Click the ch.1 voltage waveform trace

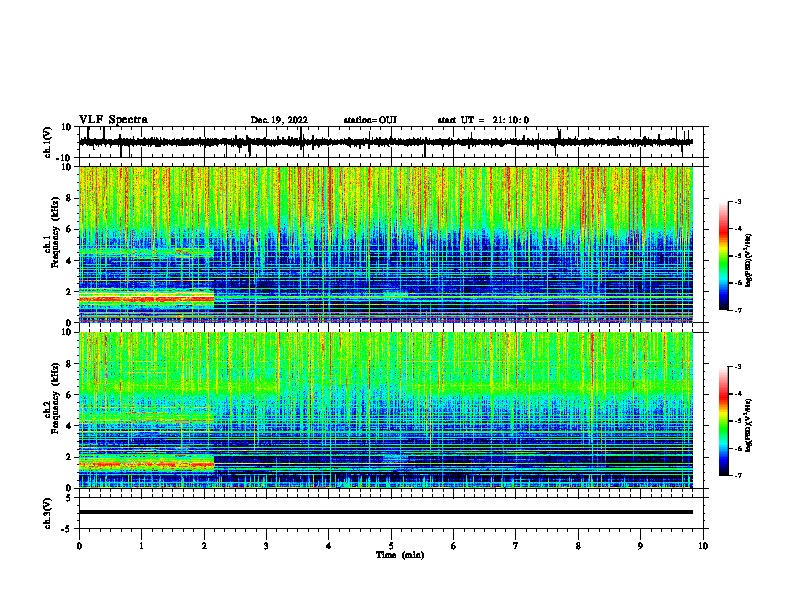click(x=385, y=142)
